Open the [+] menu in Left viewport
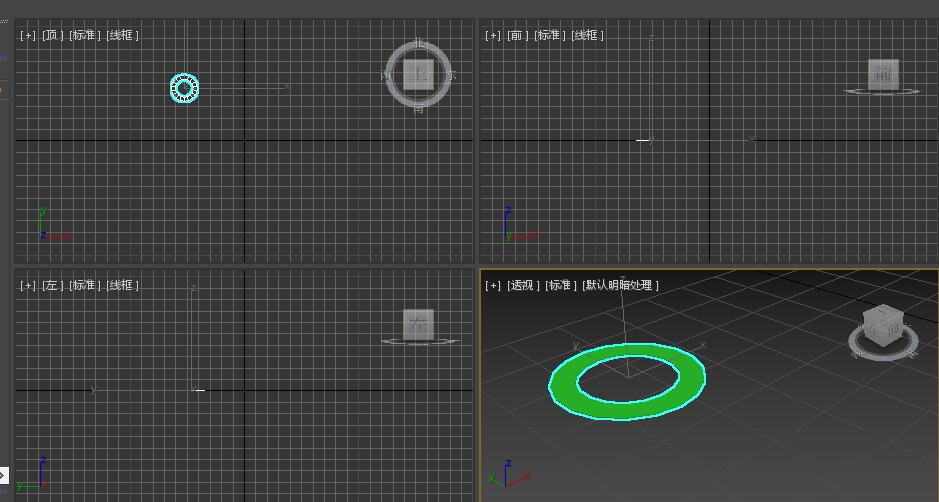 click(27, 285)
